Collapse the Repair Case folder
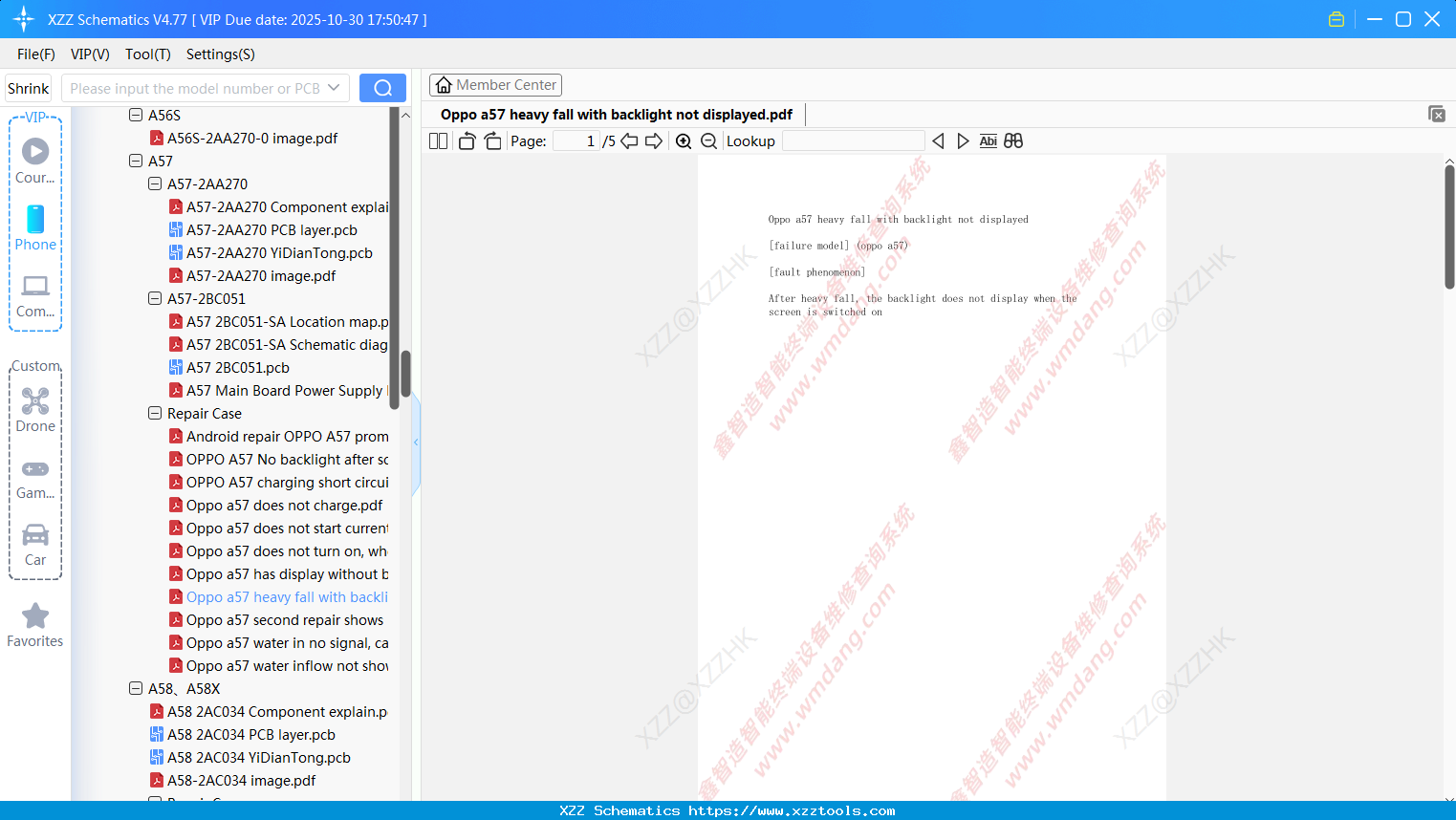This screenshot has height=820, width=1456. click(155, 413)
